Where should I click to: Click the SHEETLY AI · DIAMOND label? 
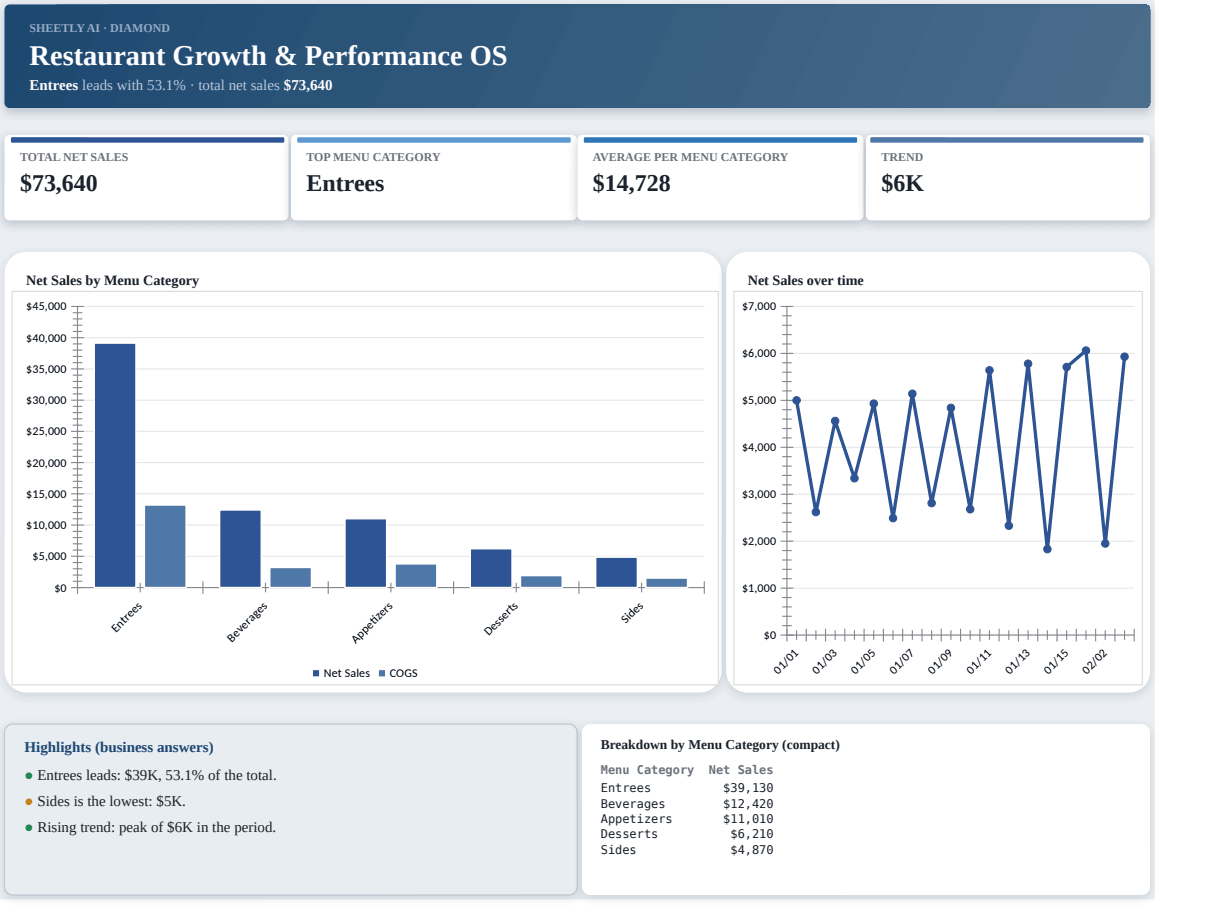[x=99, y=28]
